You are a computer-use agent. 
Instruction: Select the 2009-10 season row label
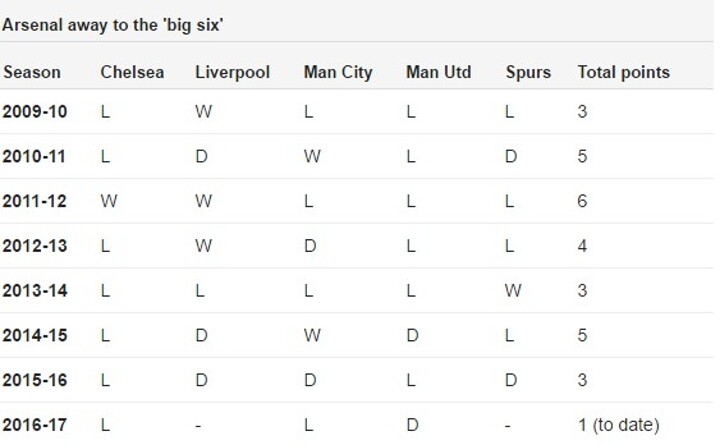pos(35,112)
